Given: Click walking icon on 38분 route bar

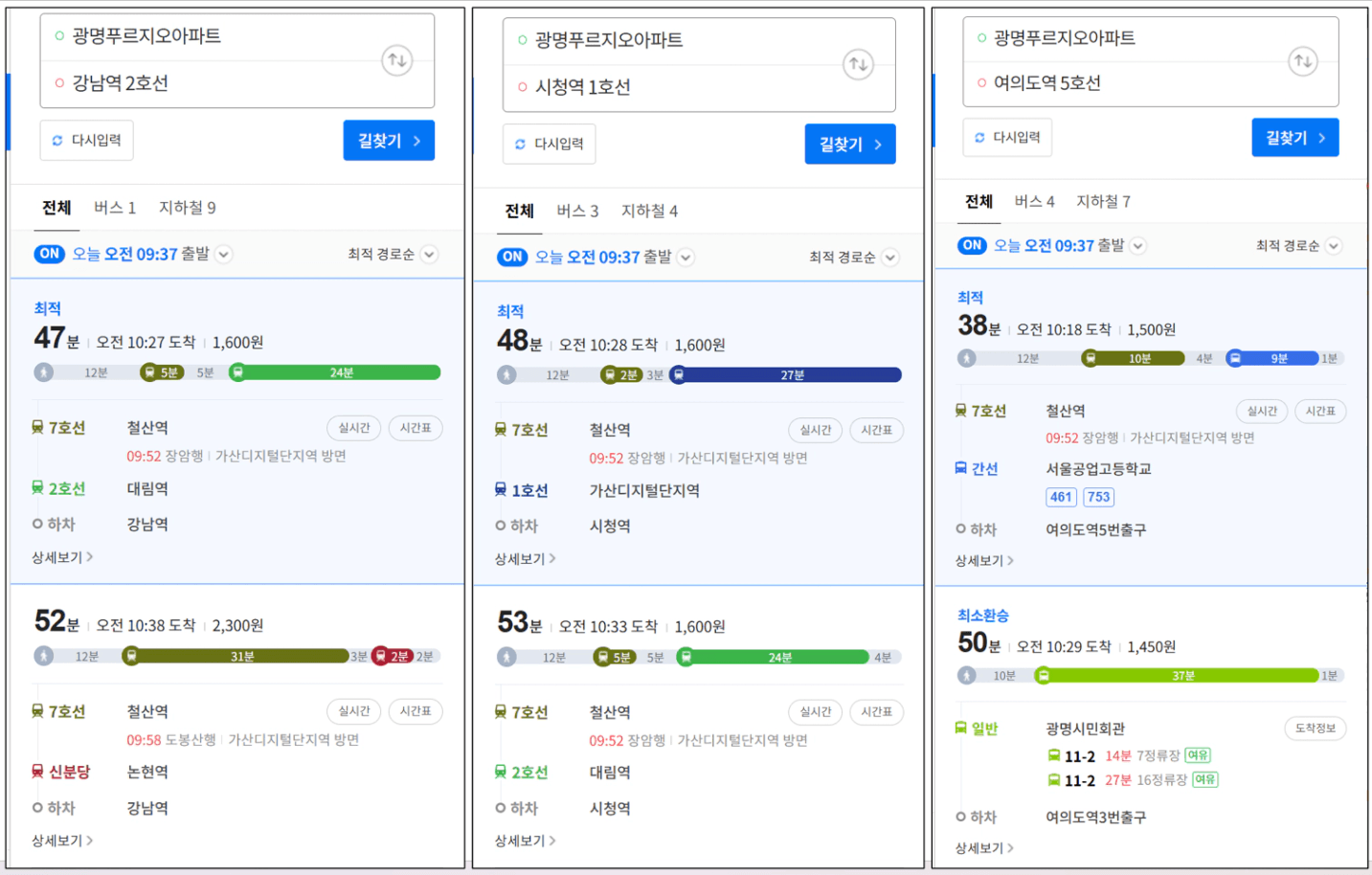Looking at the screenshot, I should [967, 358].
